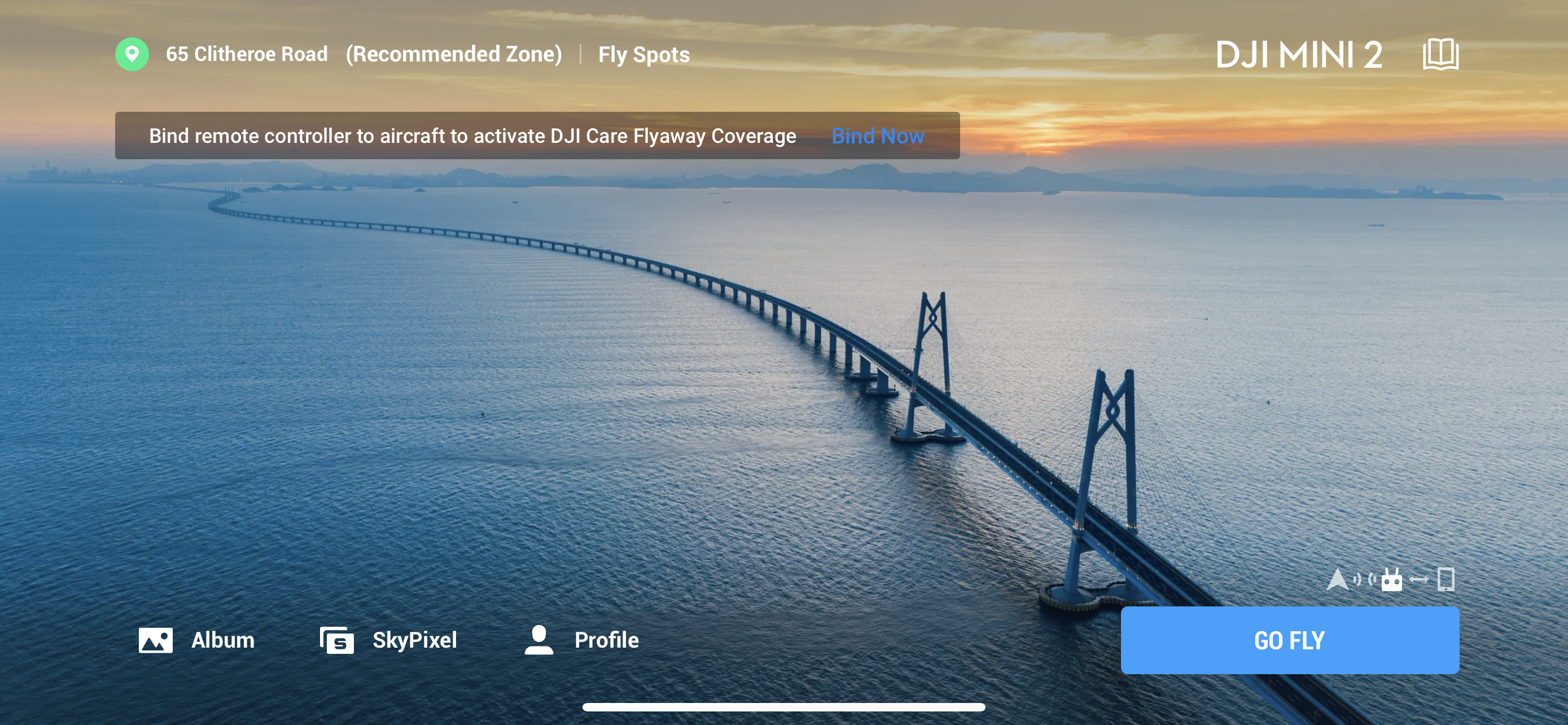This screenshot has height=725, width=1568.
Task: Tap the Album picture icon
Action: (156, 640)
